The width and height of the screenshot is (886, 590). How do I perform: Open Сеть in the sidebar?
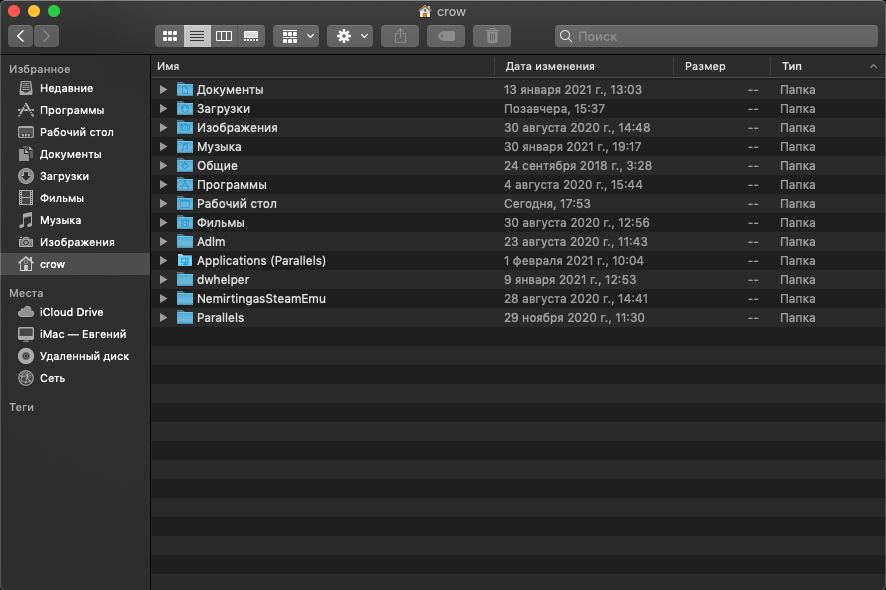click(x=75, y=378)
